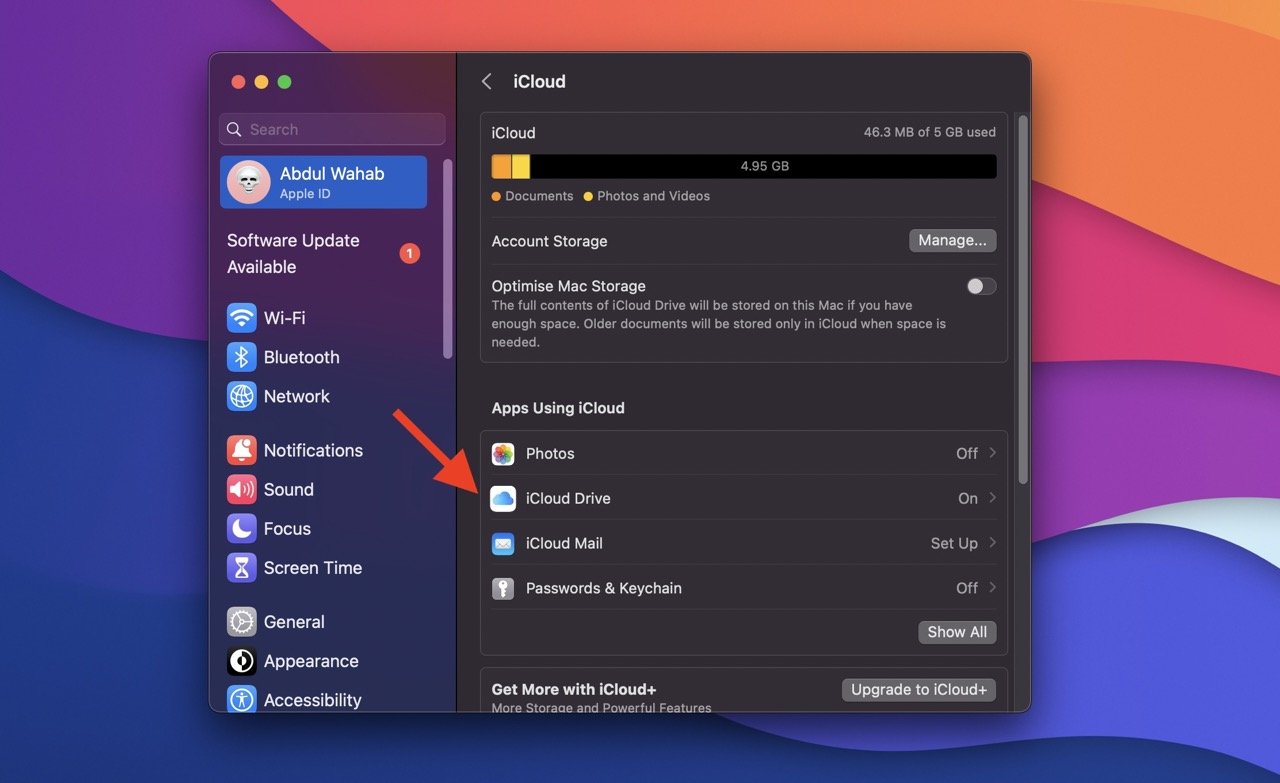
Task: Click the Account Storage label
Action: [549, 241]
